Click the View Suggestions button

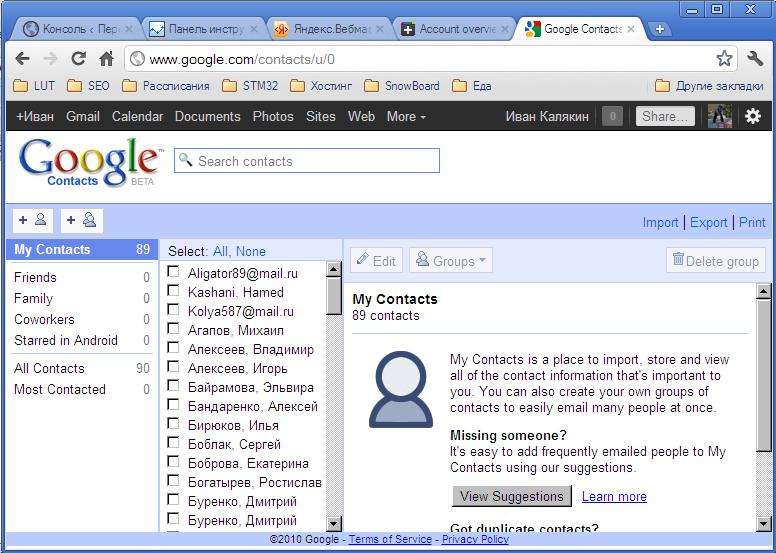pyautogui.click(x=512, y=496)
